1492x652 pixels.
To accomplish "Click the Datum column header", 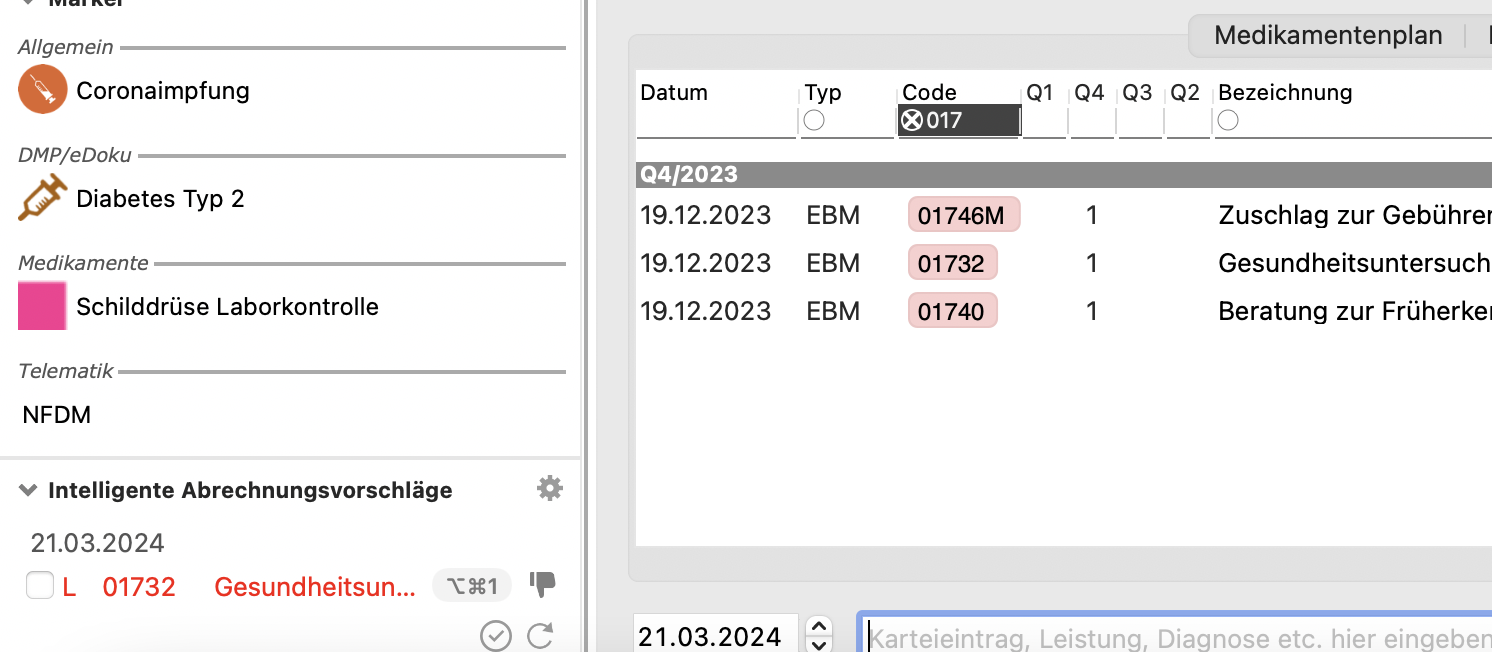I will (x=674, y=93).
